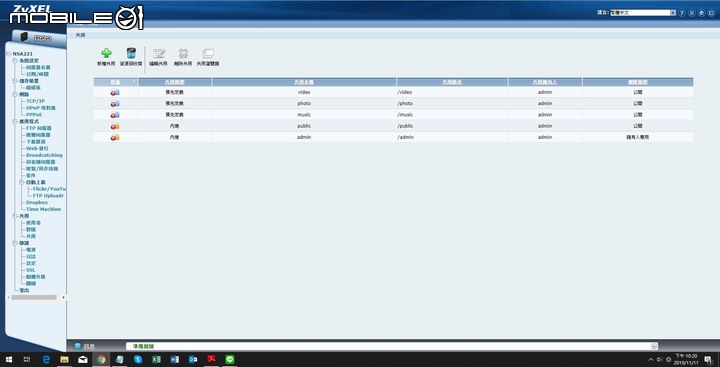The width and height of the screenshot is (720, 367).
Task: Select the 'video' share name cell
Action: [304, 92]
